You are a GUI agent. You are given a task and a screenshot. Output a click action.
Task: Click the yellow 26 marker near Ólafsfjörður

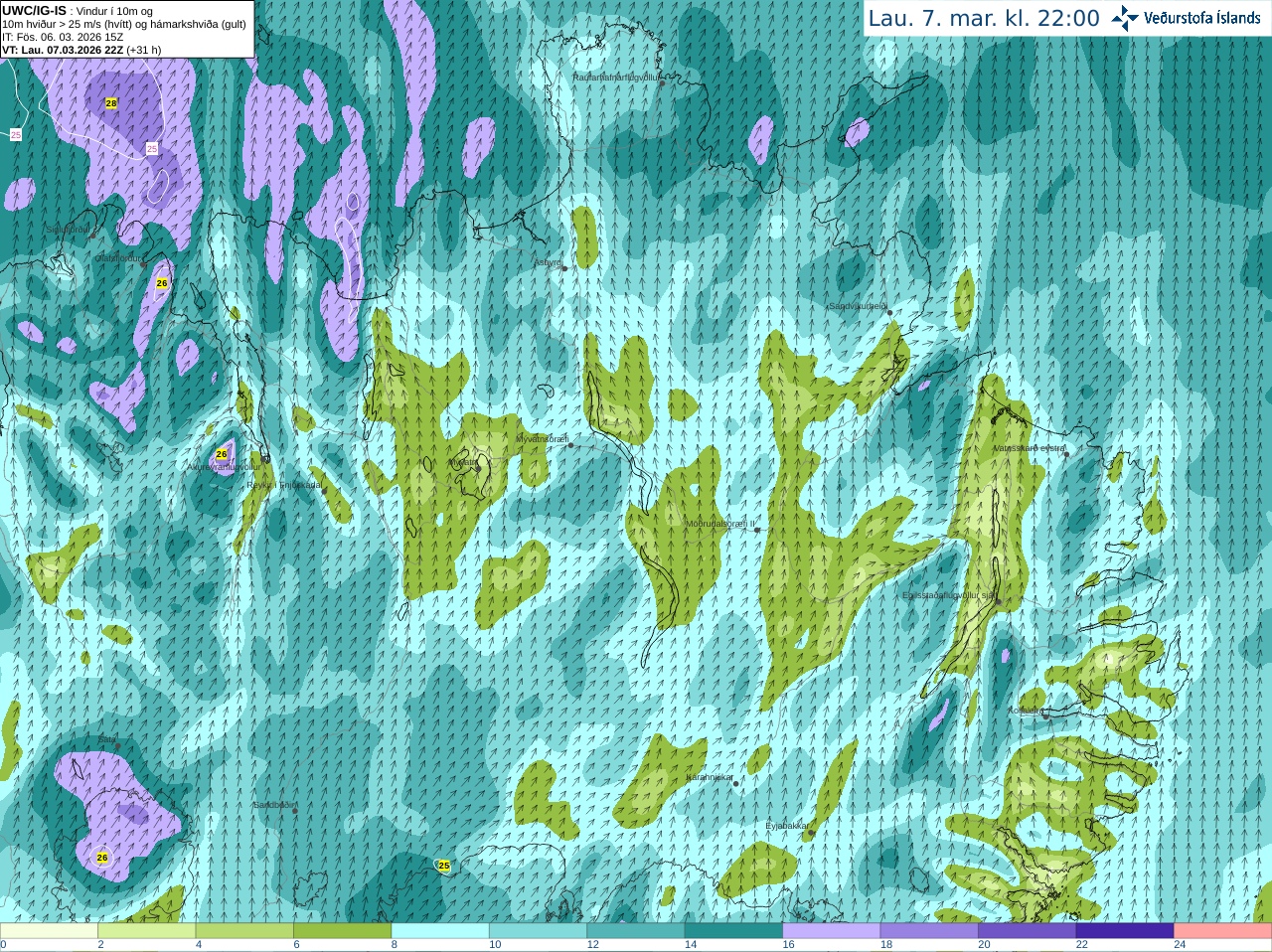point(162,283)
